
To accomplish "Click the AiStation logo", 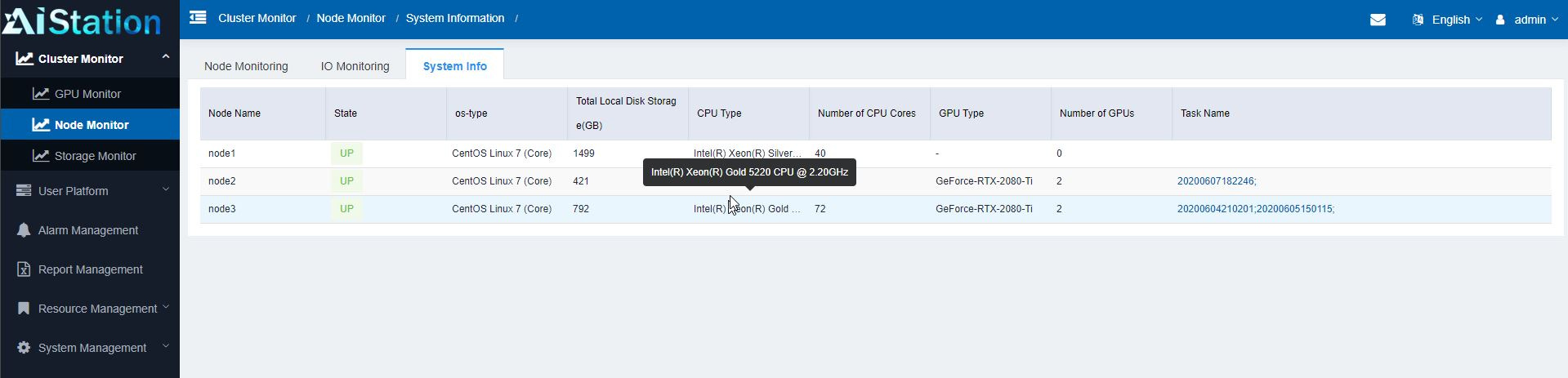I will (x=82, y=21).
